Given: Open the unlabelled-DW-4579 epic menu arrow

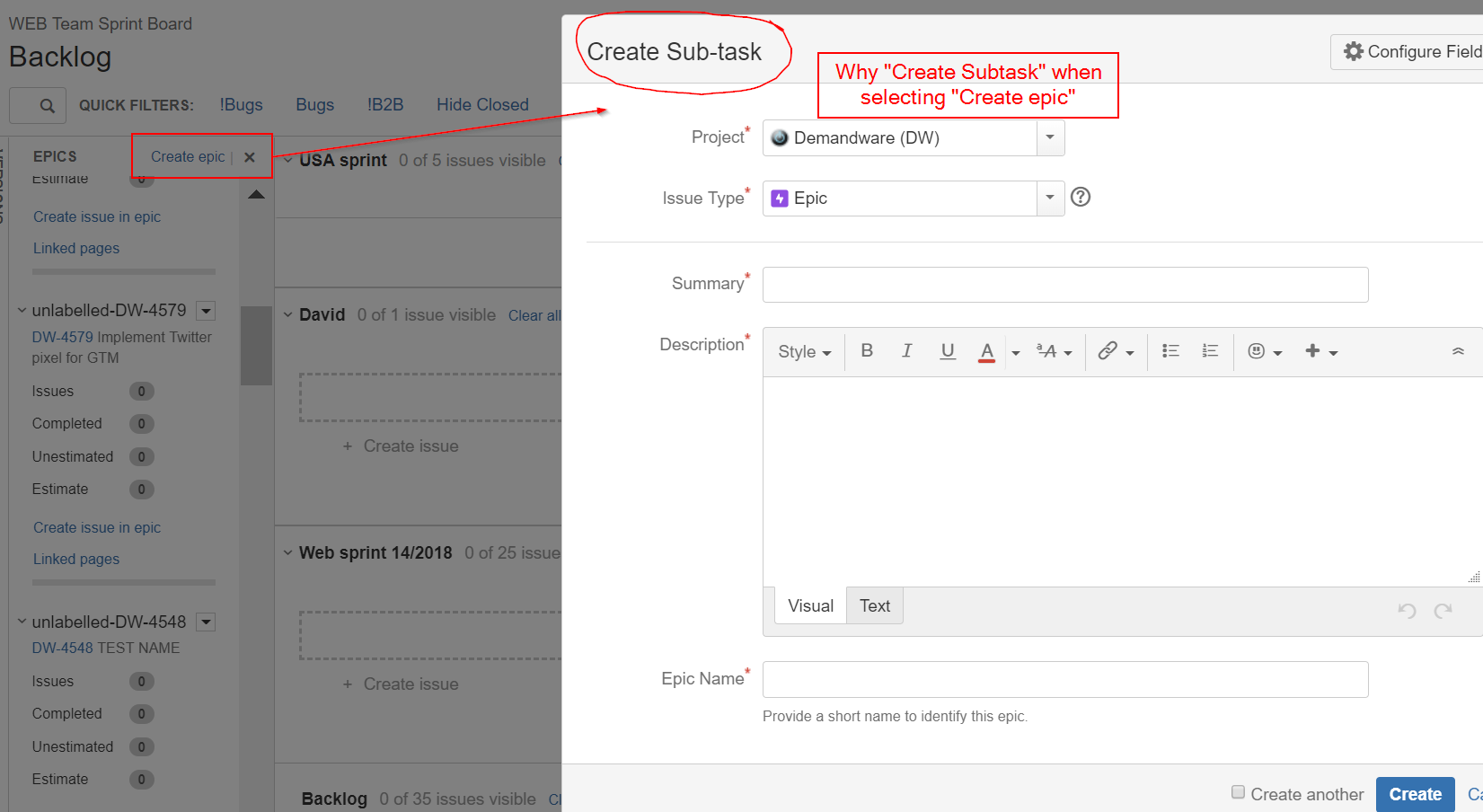Looking at the screenshot, I should tap(206, 311).
